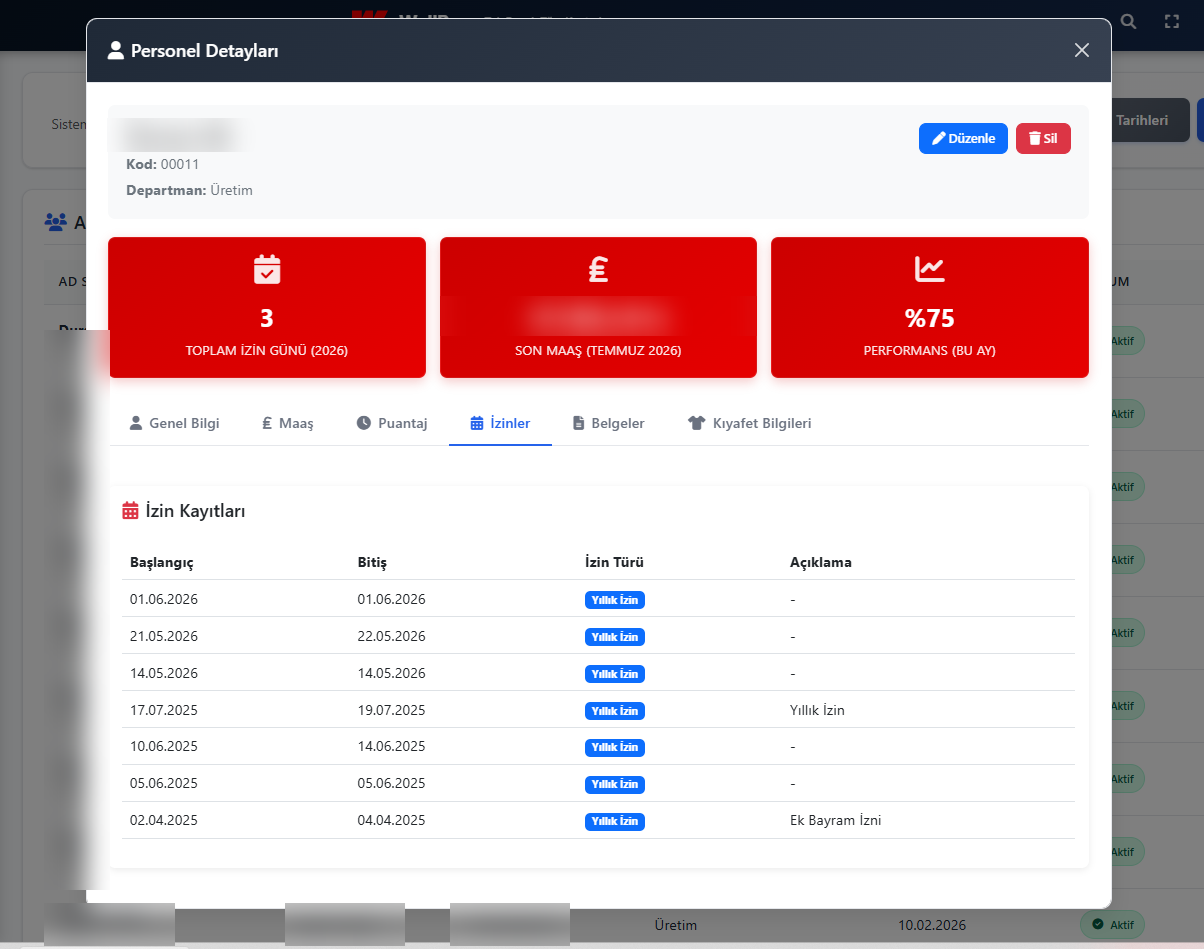Click start date 10.06.2025

(x=164, y=747)
